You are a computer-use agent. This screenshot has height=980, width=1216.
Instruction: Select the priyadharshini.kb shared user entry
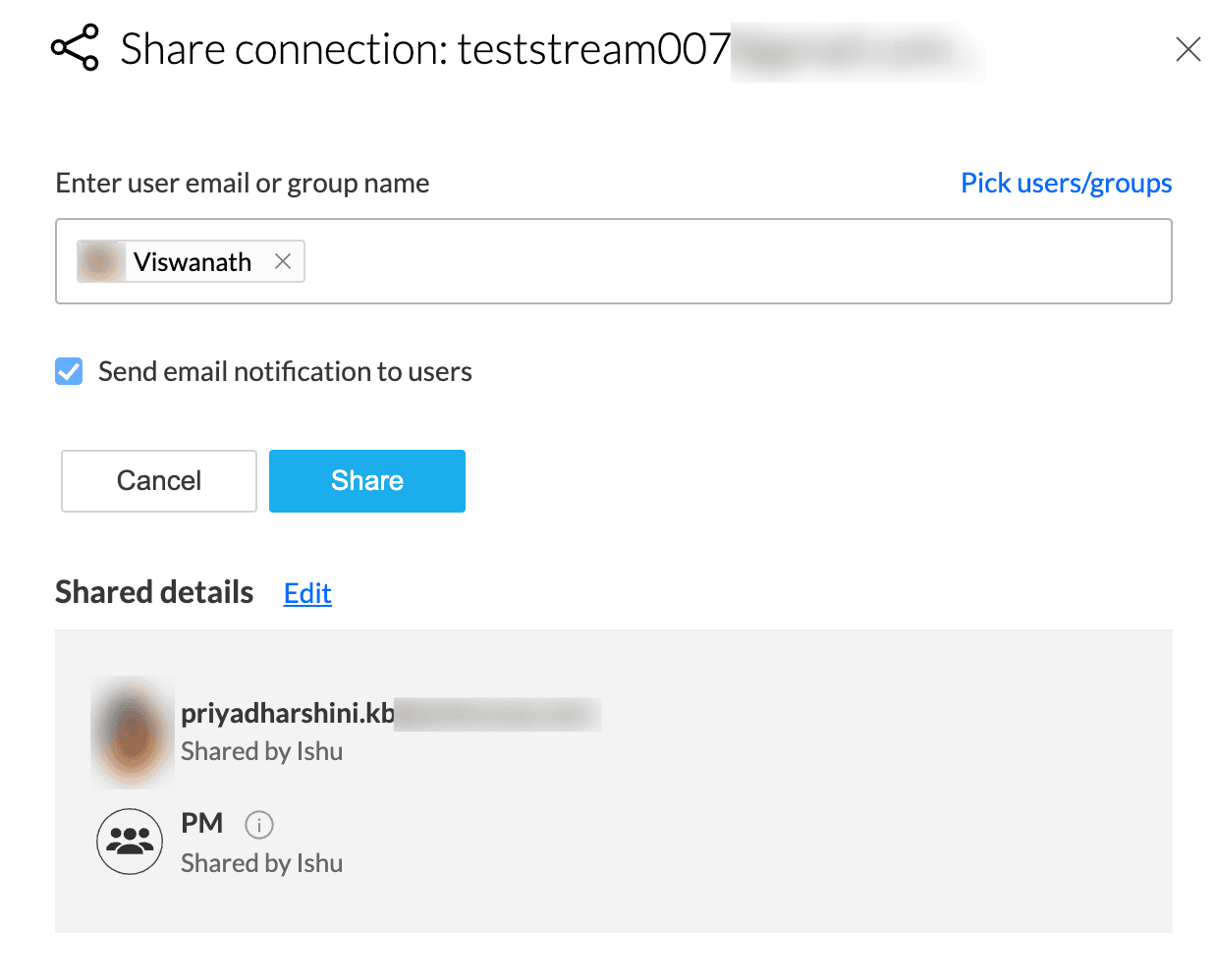pos(287,714)
